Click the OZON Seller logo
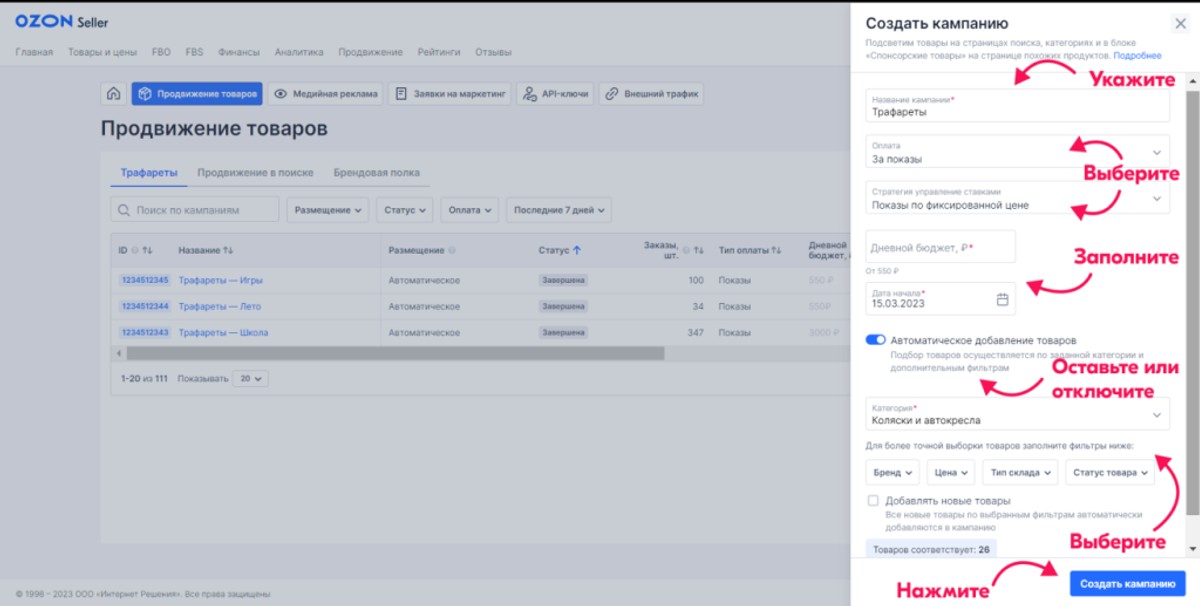The height and width of the screenshot is (606, 1200). [61, 21]
